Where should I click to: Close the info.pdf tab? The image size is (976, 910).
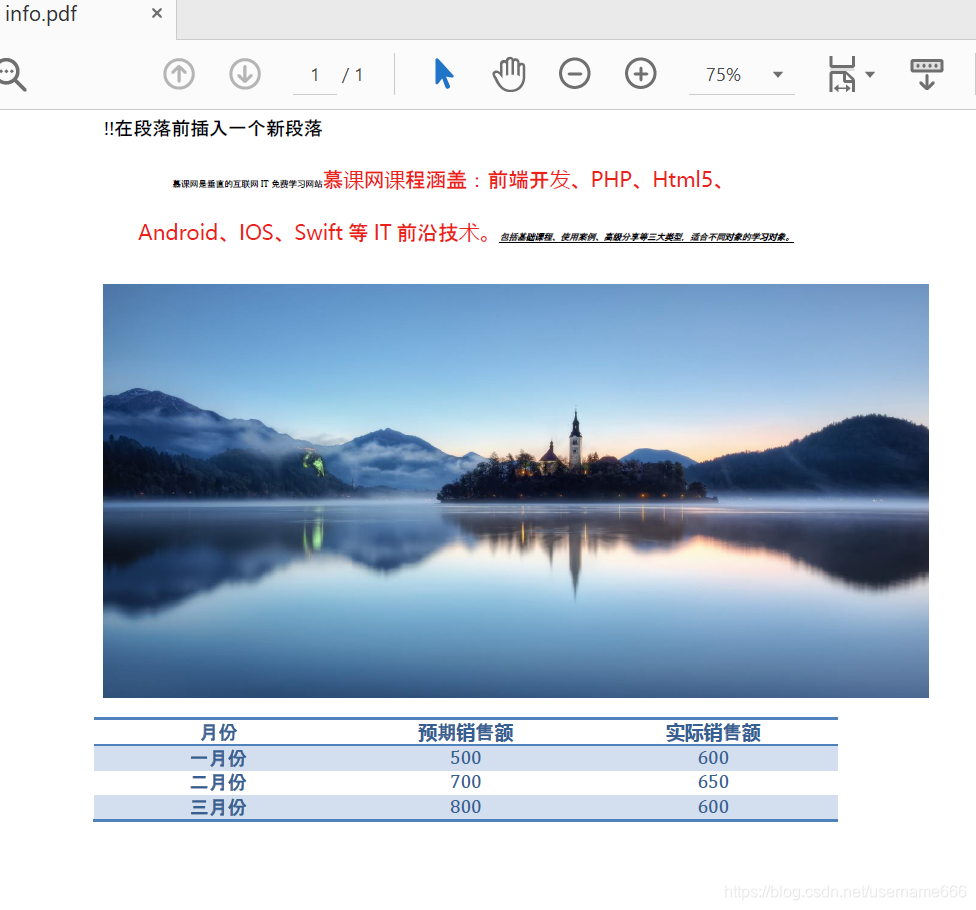click(157, 14)
